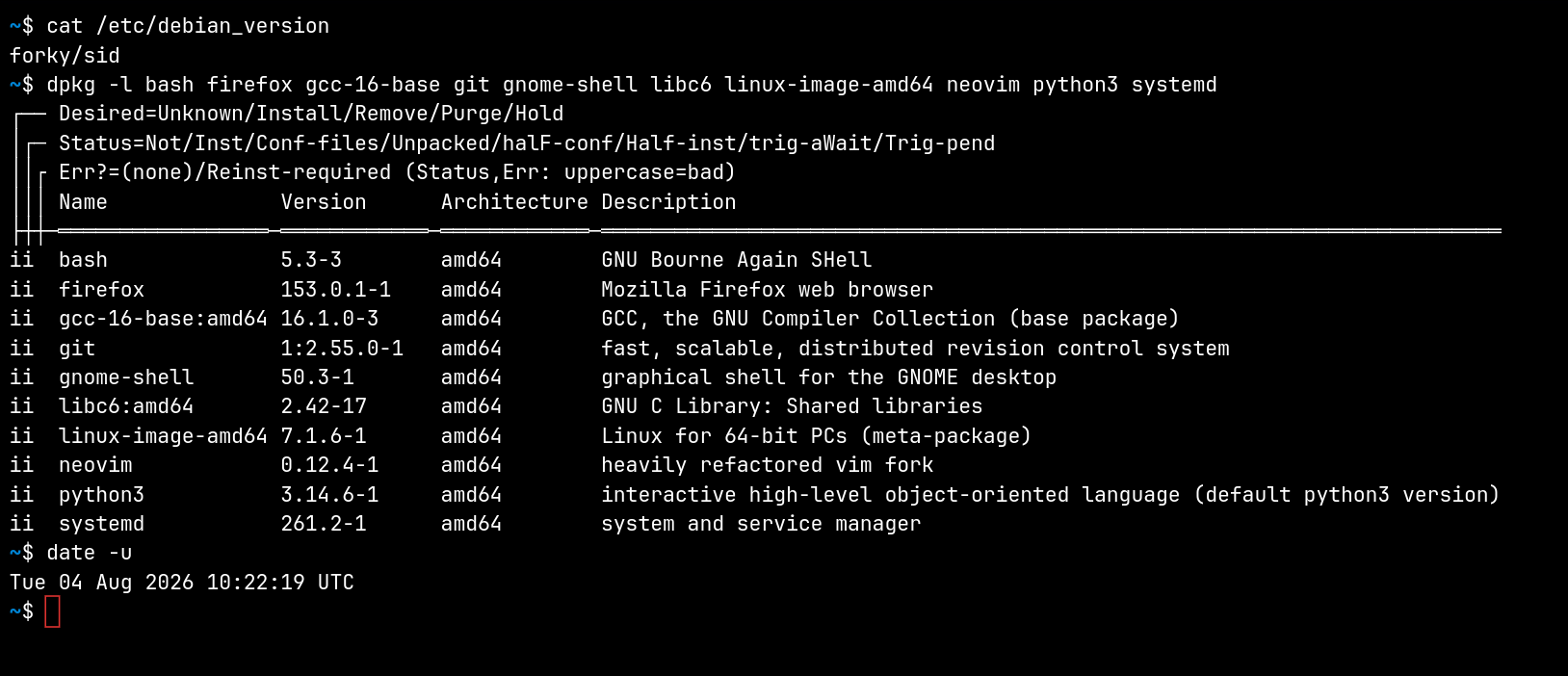Click the 'Architecture' column header
The width and height of the screenshot is (1568, 676).
514,202
